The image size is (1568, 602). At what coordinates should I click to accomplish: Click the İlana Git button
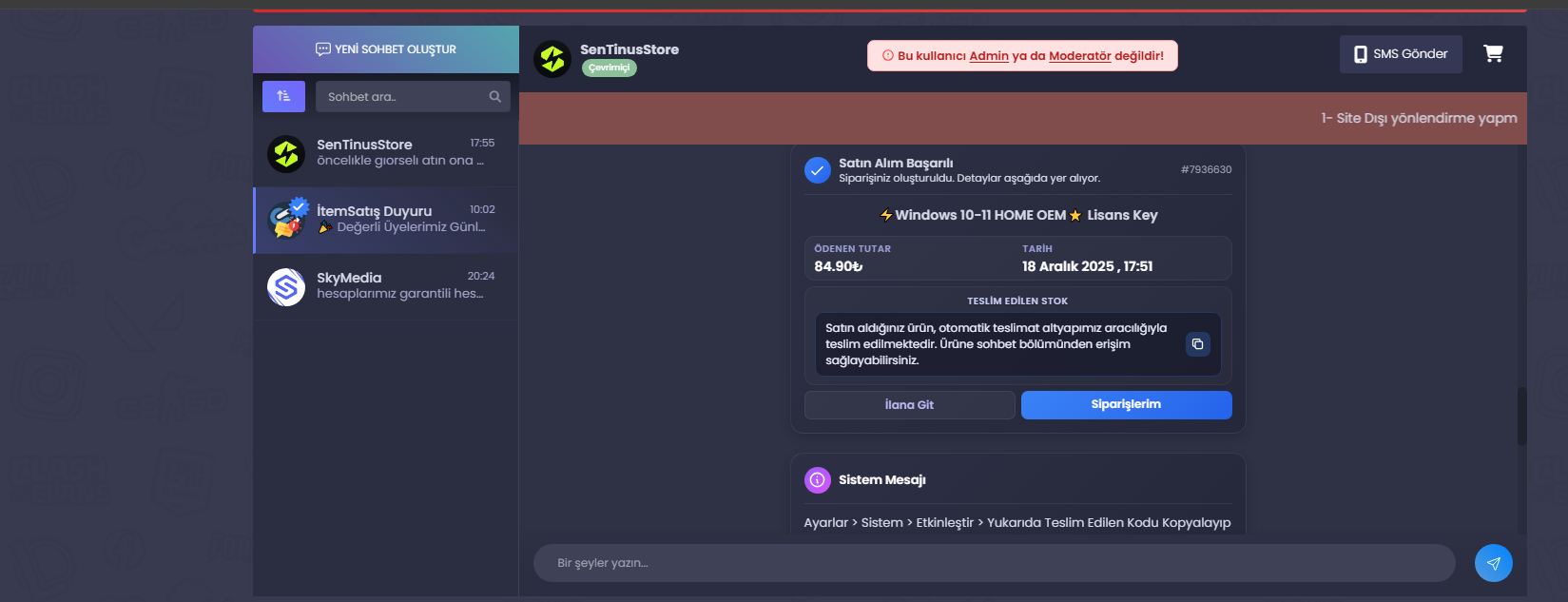pos(910,405)
